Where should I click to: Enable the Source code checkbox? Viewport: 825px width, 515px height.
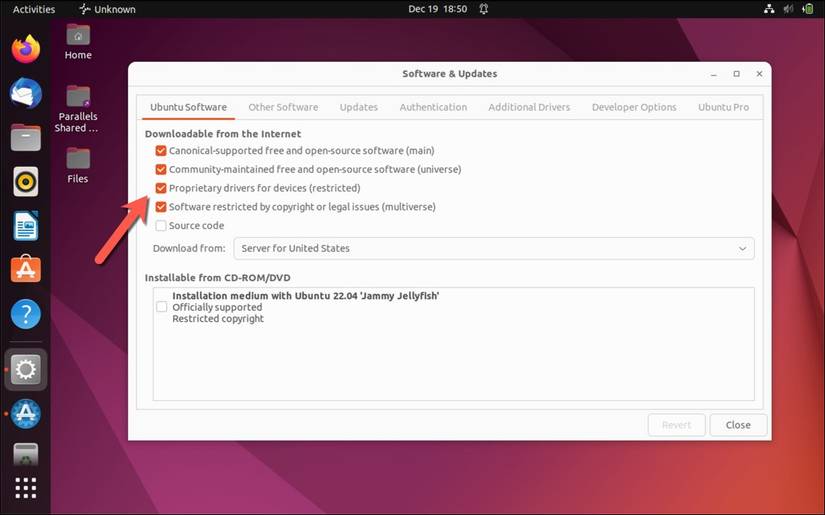[x=161, y=226]
